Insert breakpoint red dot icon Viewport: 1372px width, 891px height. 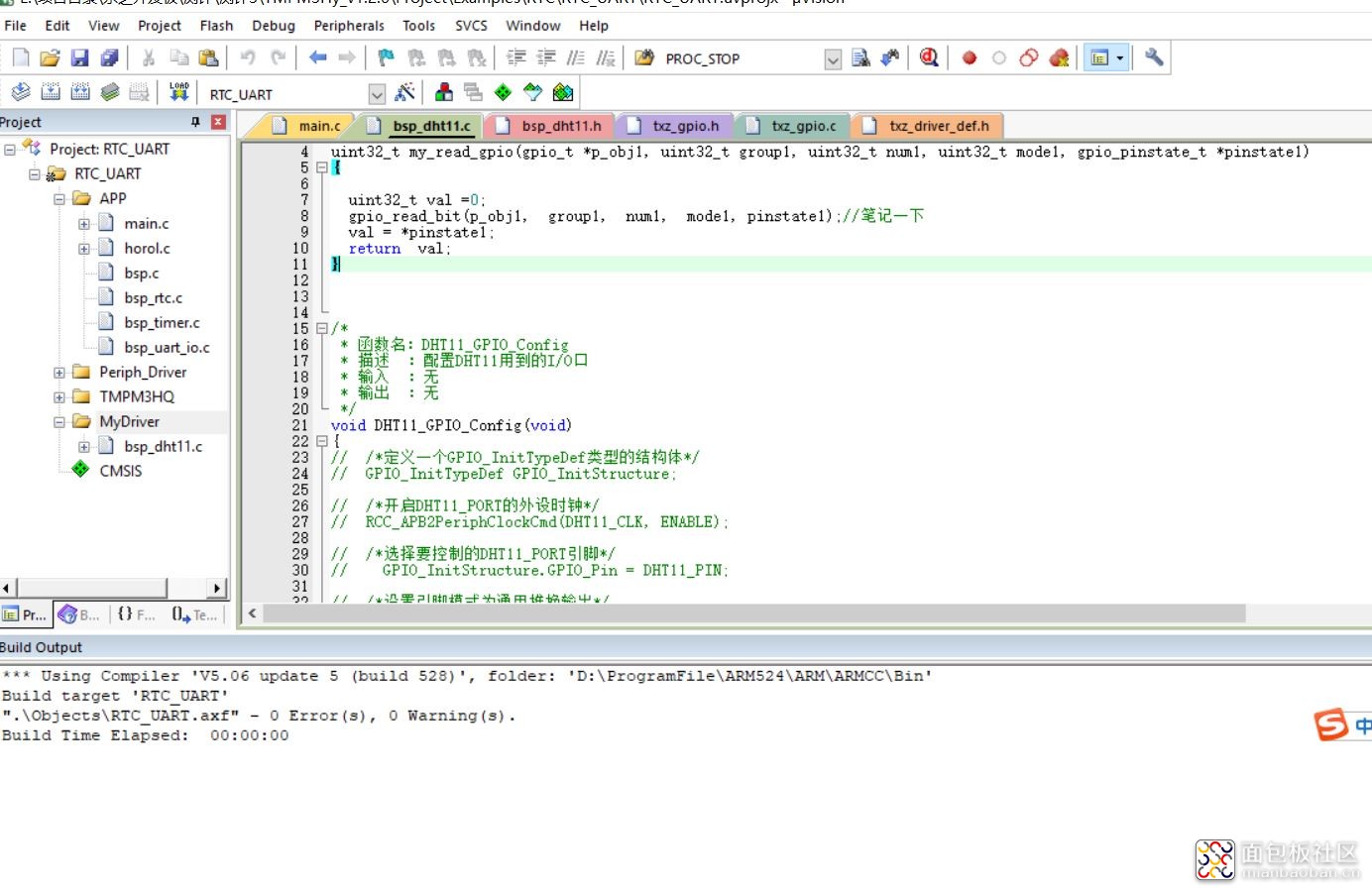point(970,58)
